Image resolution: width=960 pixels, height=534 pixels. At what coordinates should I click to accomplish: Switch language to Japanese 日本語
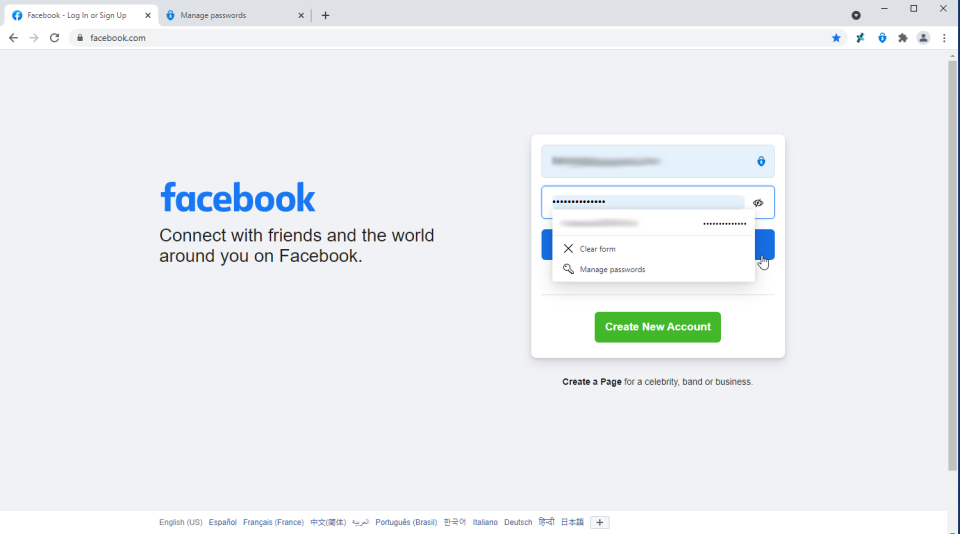click(572, 522)
